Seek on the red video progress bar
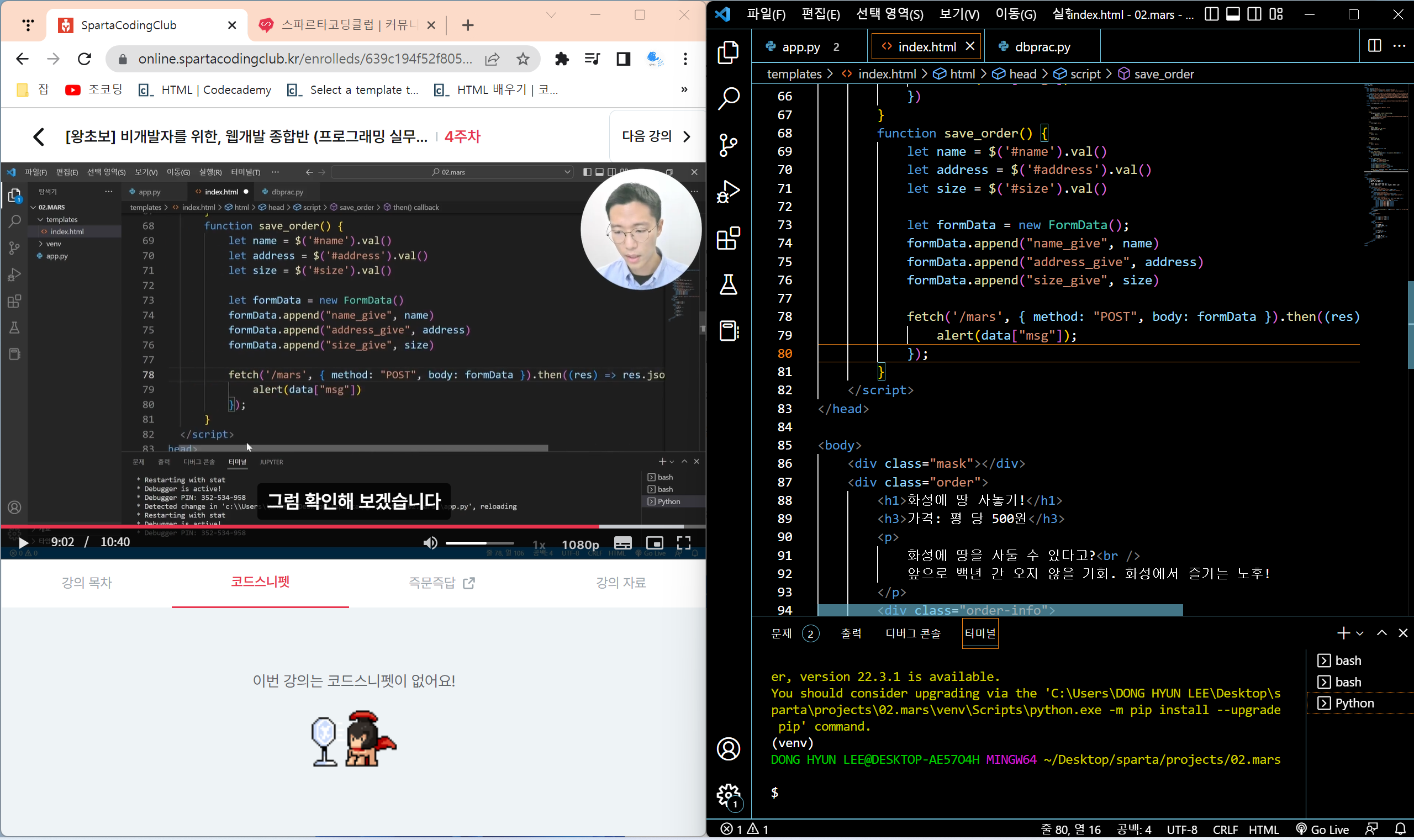1414x840 pixels. [353, 526]
